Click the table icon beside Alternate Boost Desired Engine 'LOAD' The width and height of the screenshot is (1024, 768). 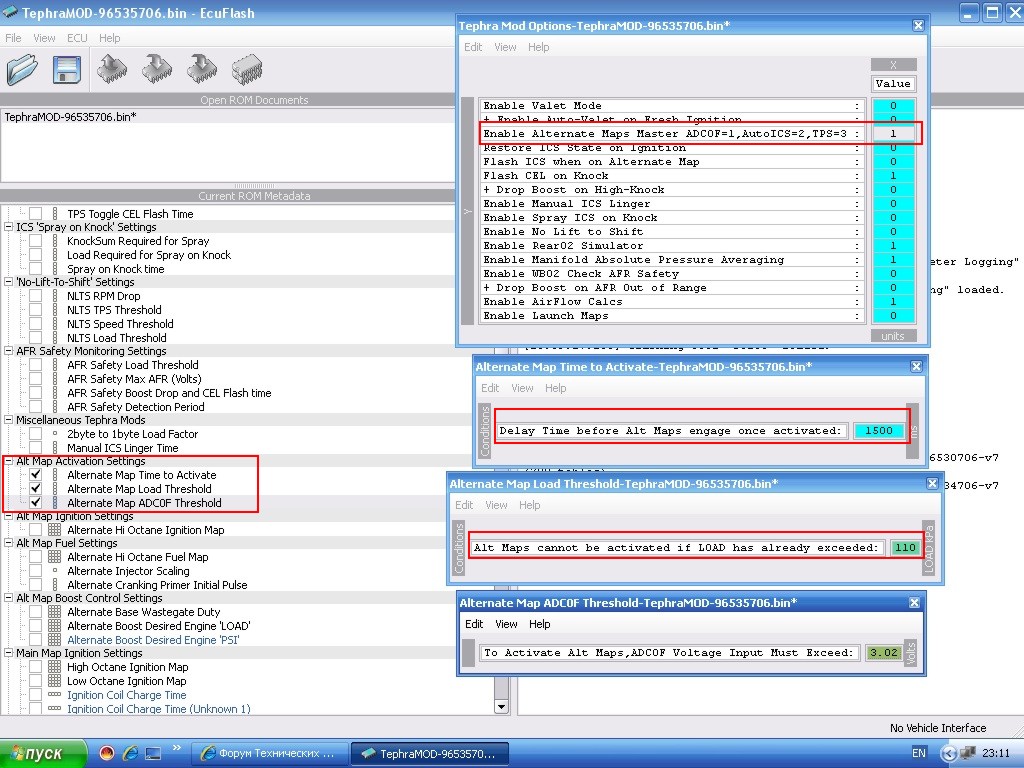55,626
